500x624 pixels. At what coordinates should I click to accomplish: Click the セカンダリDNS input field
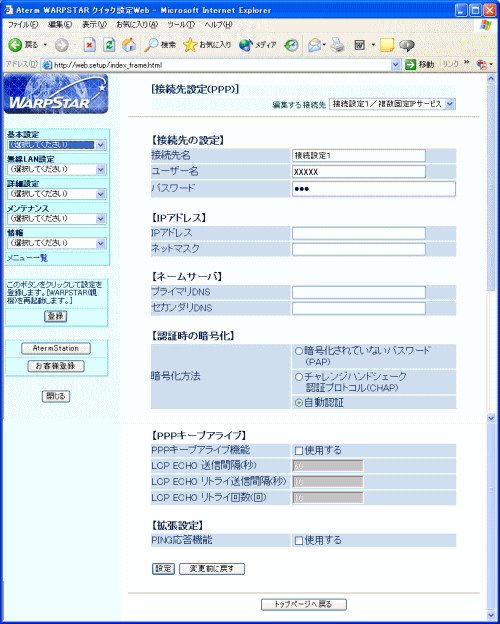coord(359,308)
